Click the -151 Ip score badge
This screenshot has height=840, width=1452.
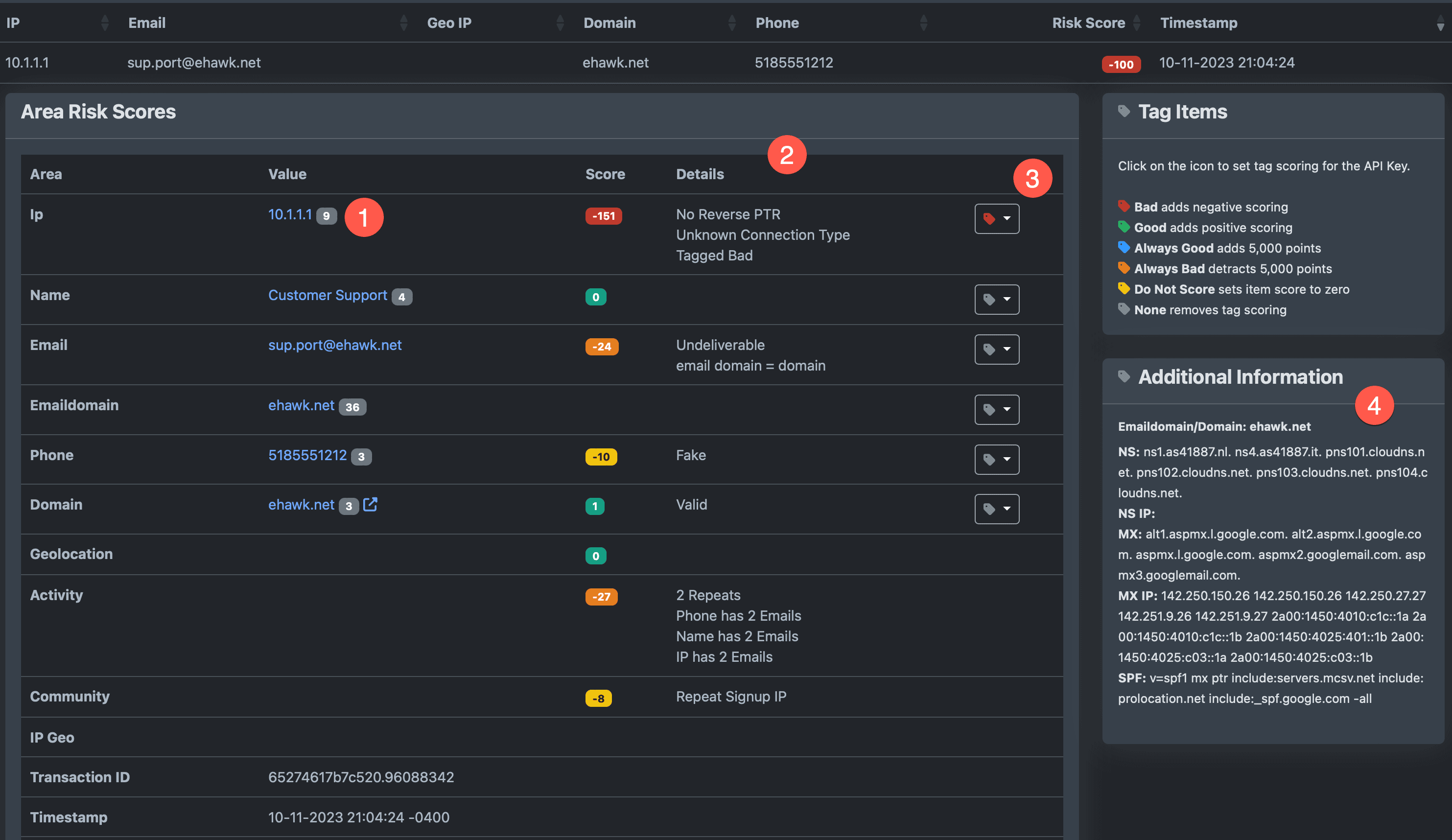coord(603,216)
